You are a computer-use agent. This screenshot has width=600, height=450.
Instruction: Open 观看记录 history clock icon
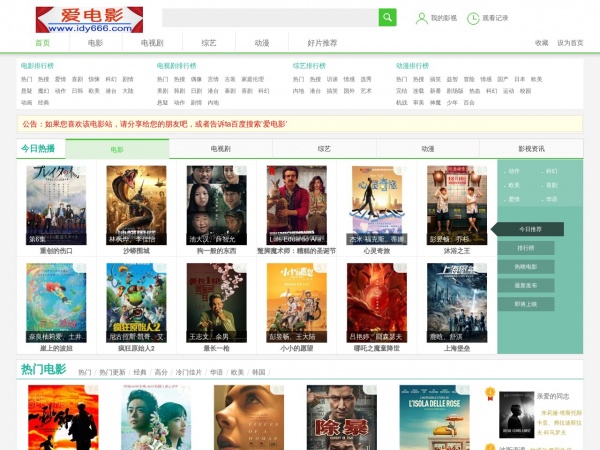coord(474,18)
